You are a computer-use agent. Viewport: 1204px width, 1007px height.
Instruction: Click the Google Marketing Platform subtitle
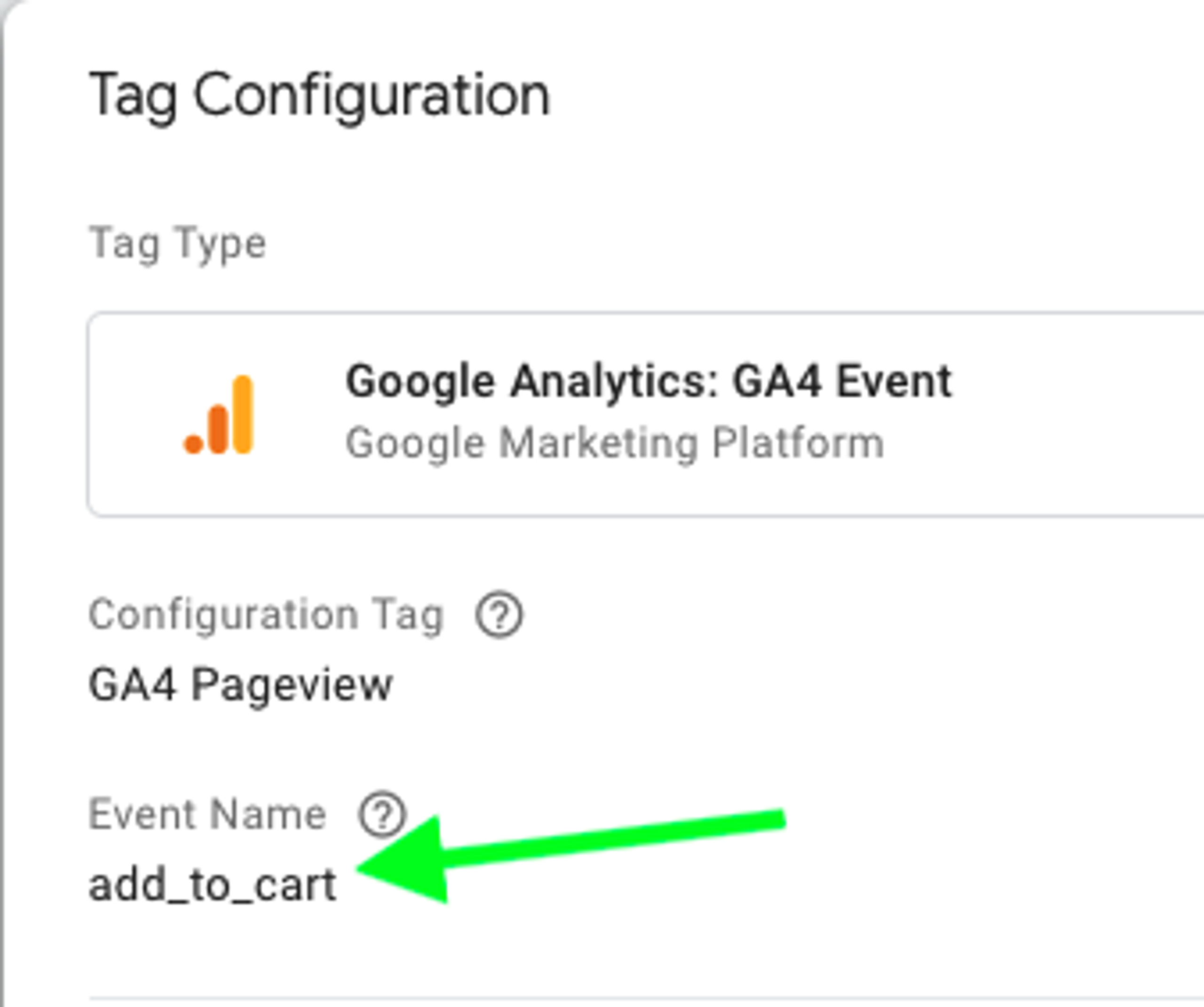coord(615,444)
